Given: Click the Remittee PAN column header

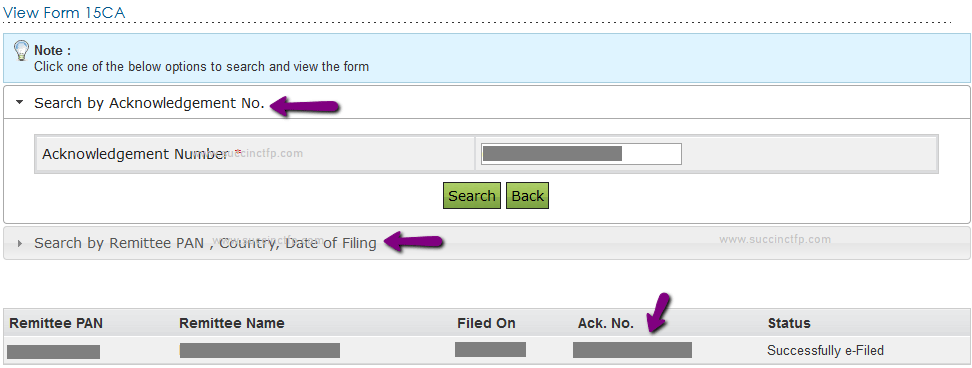Looking at the screenshot, I should (x=56, y=323).
